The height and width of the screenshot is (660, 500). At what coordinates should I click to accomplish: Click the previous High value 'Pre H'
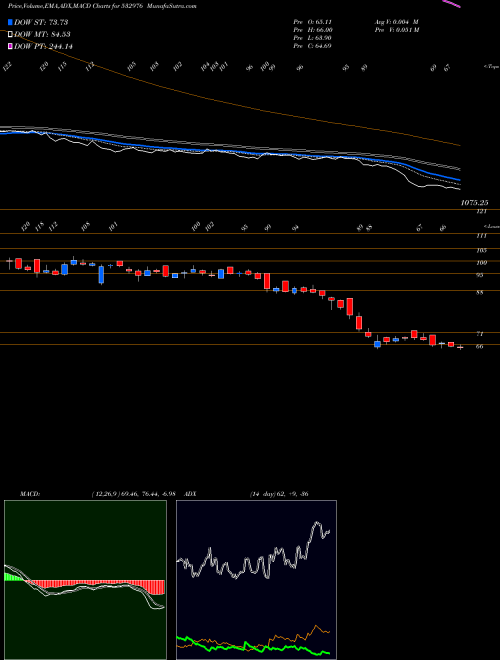click(x=313, y=30)
